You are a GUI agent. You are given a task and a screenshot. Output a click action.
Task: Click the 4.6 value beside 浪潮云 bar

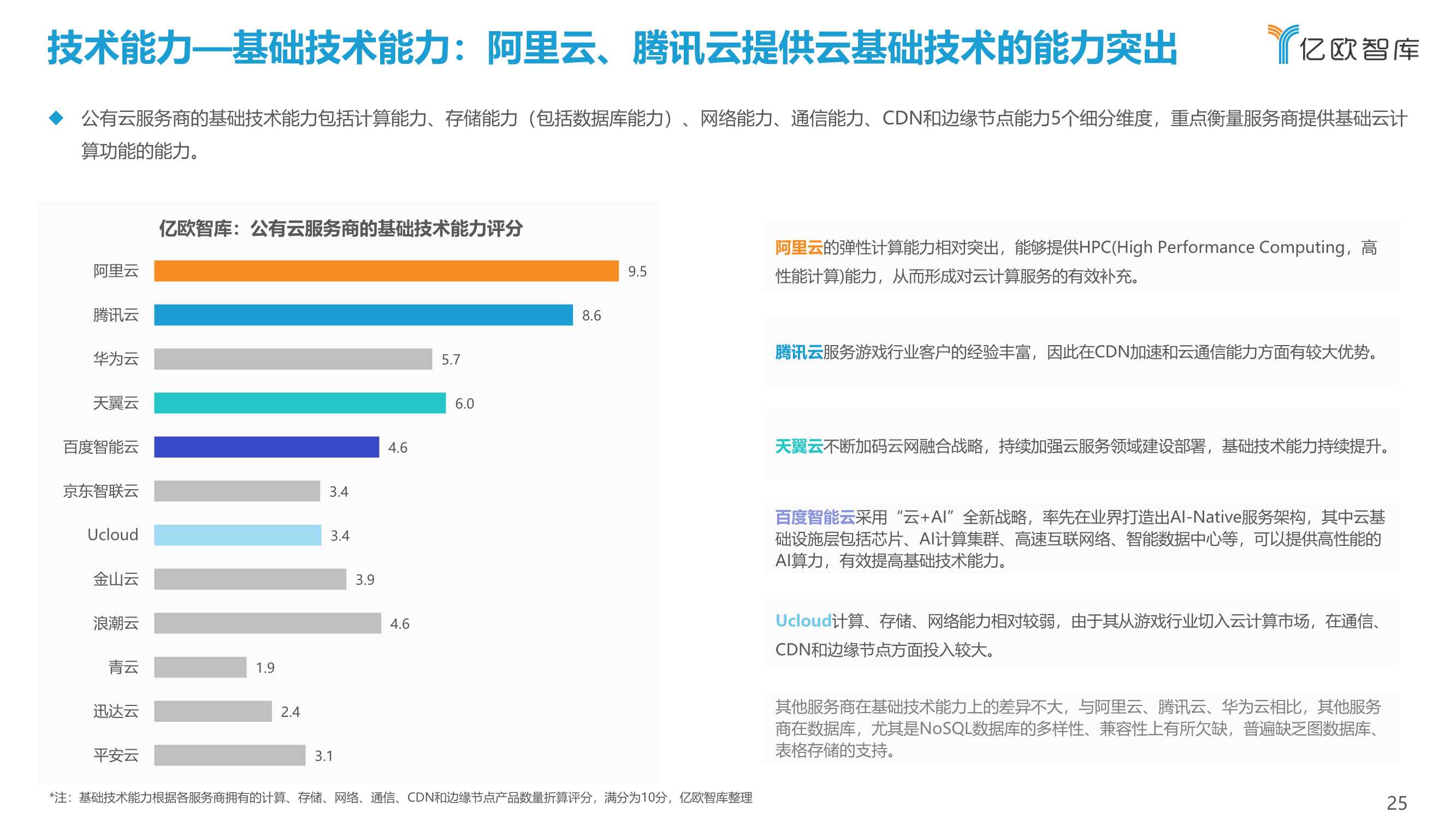(x=400, y=625)
